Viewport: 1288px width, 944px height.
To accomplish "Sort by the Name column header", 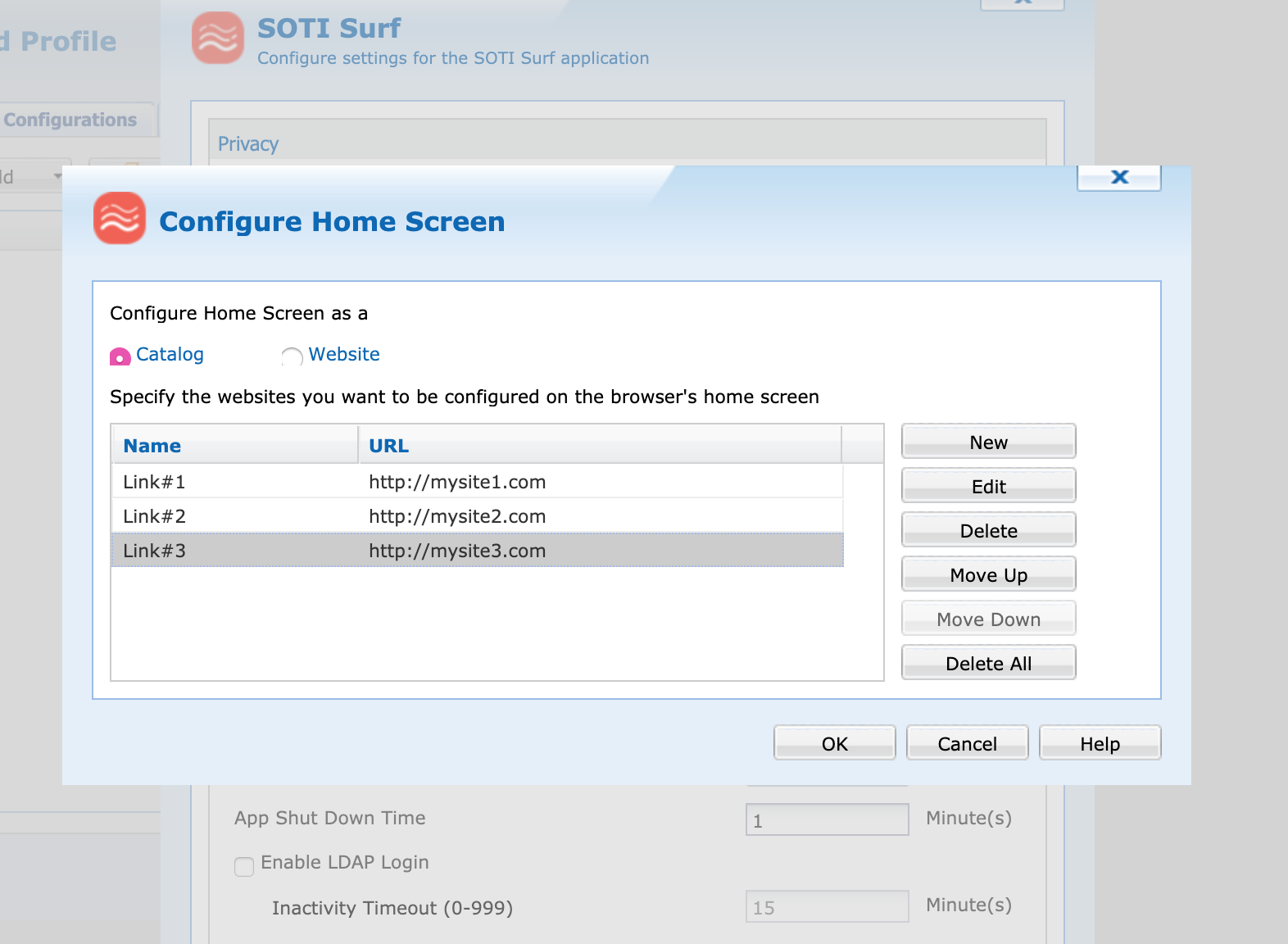I will (x=234, y=446).
